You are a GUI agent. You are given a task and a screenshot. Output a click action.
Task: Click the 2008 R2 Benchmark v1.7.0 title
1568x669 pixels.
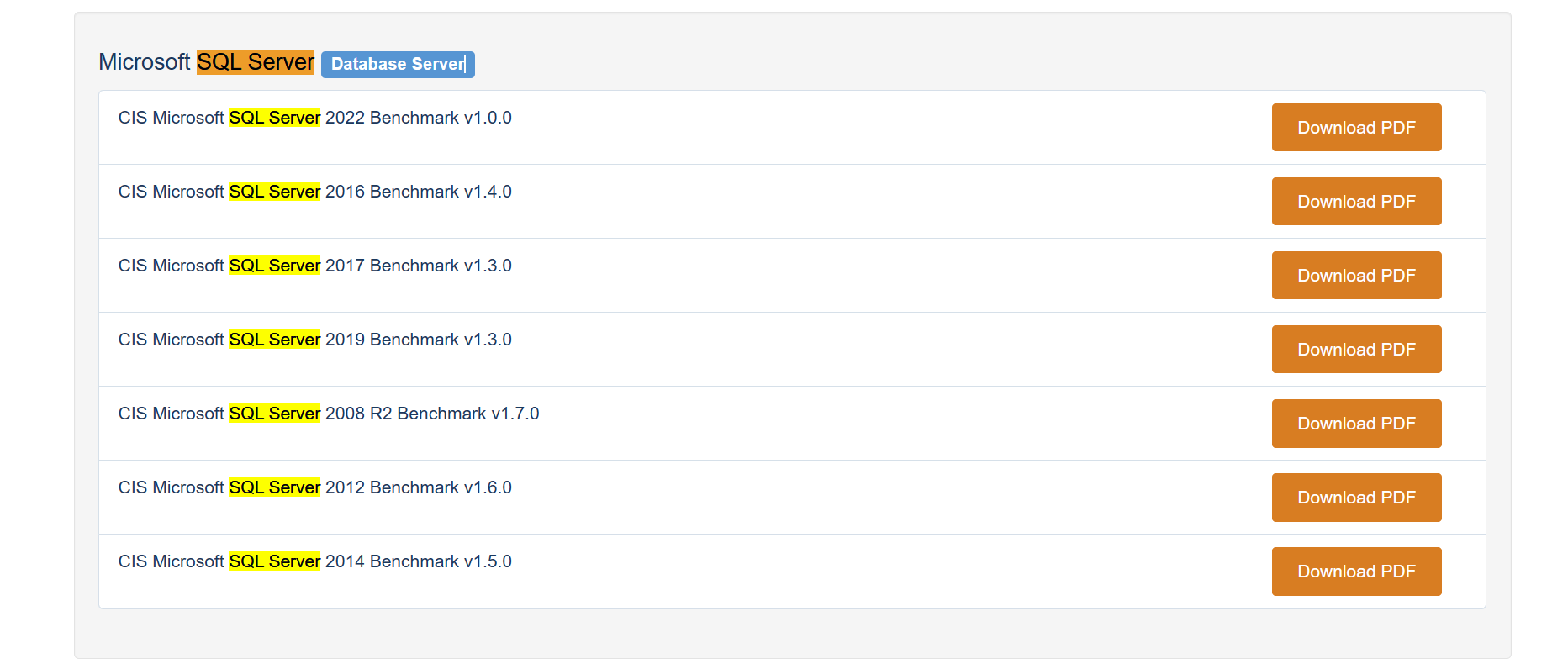click(x=431, y=414)
